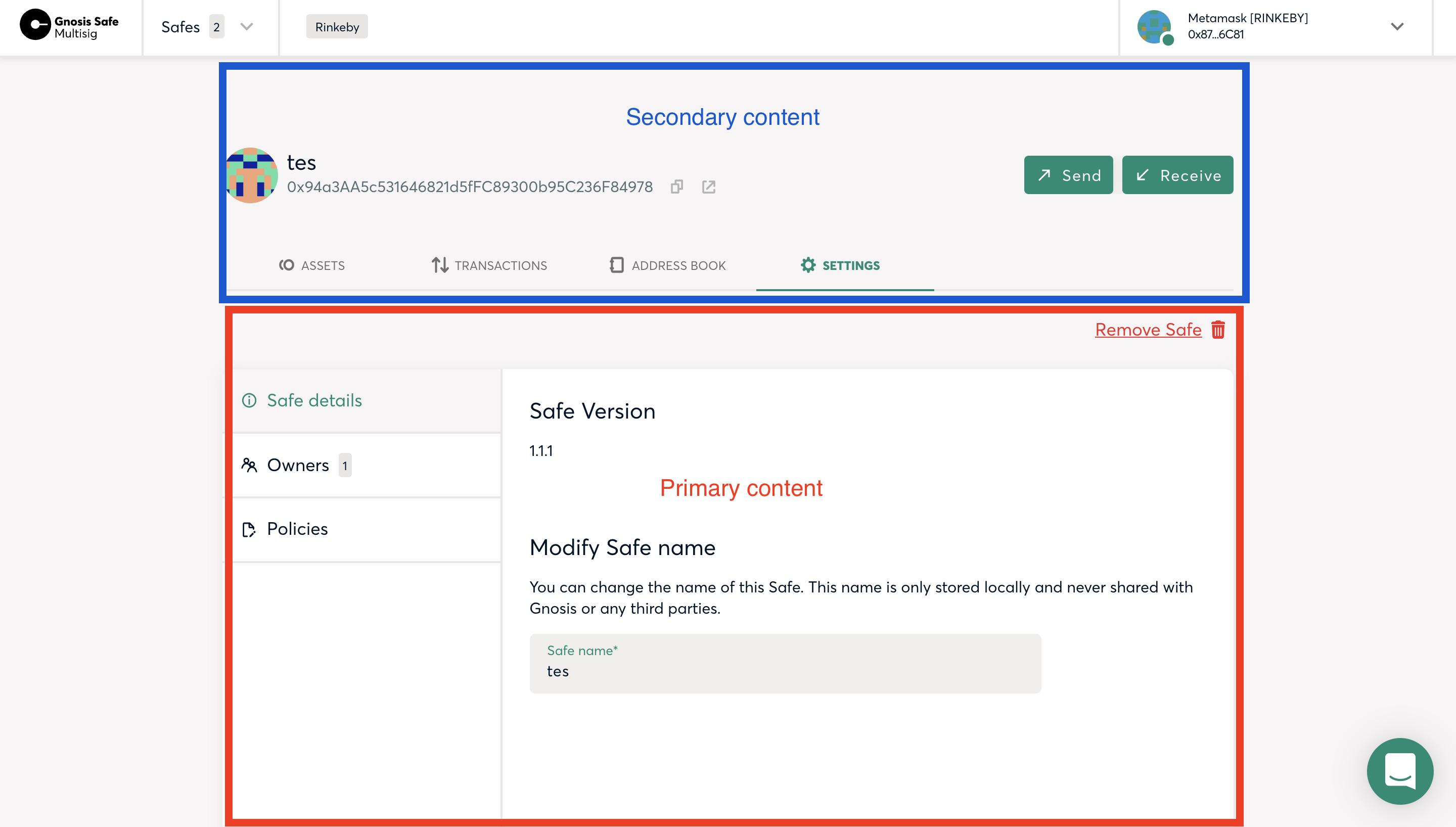This screenshot has height=827, width=1456.
Task: Click the tes Safe identicon
Action: point(251,175)
